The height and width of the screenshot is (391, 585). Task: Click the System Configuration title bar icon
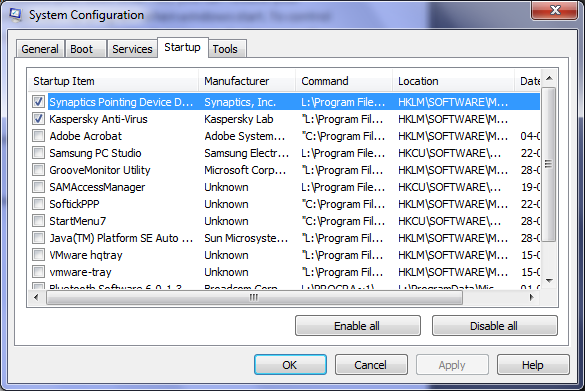pos(15,15)
